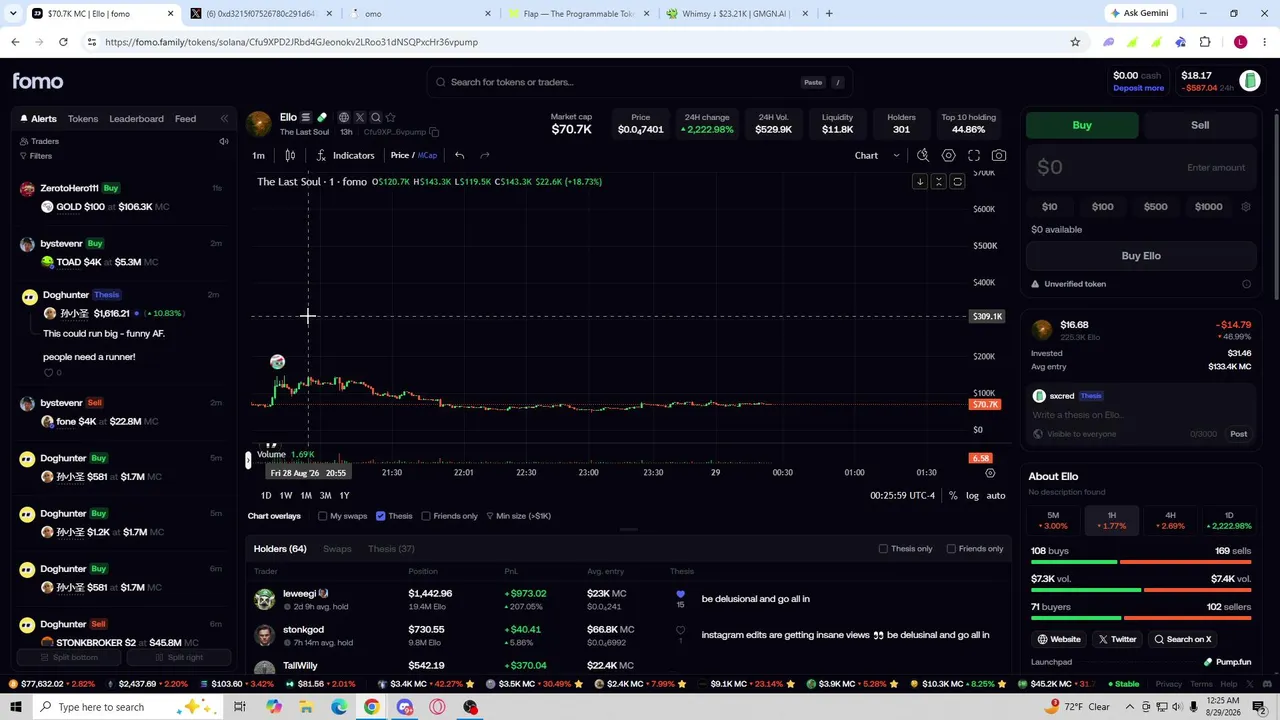Undo the last chart action
The image size is (1280, 720).
(459, 155)
